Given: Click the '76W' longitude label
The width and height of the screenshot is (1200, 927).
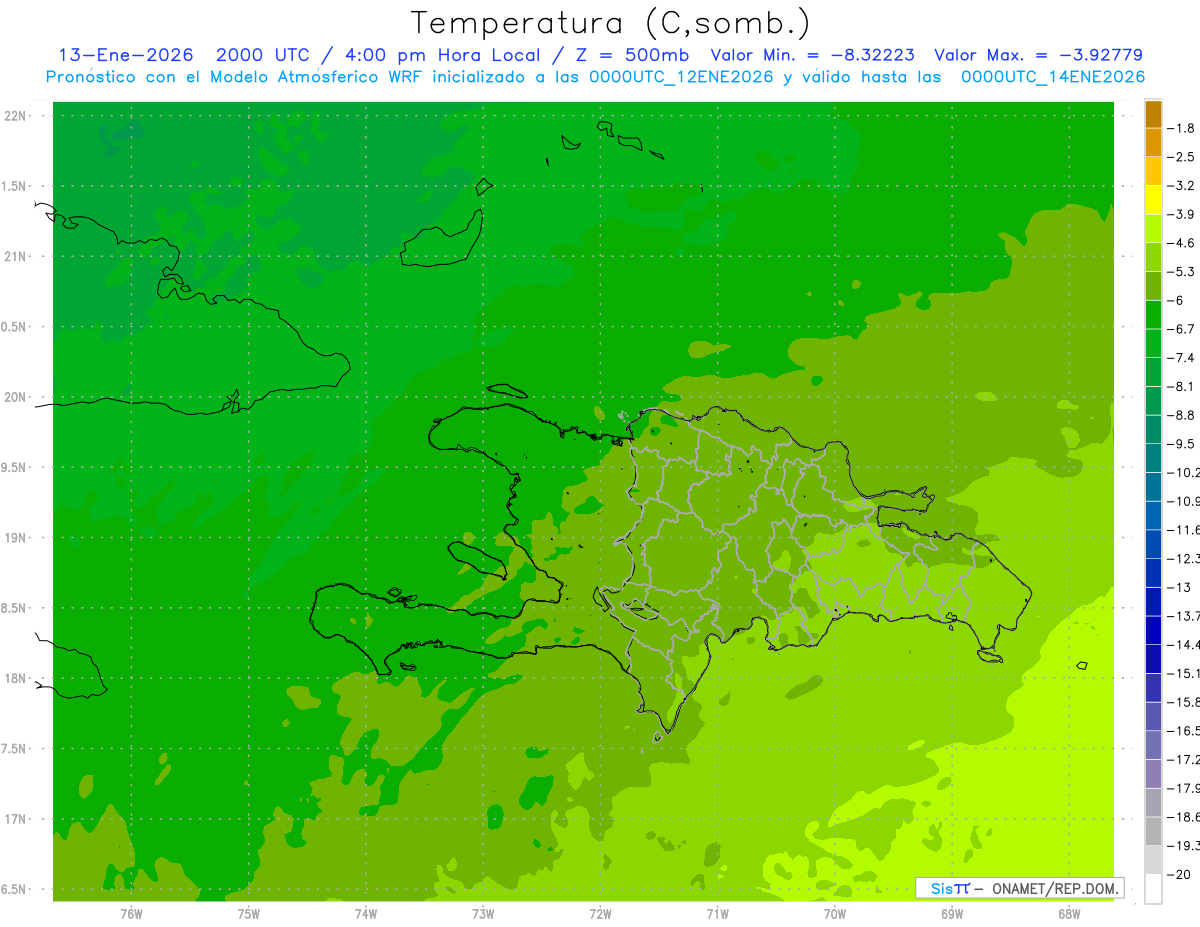Looking at the screenshot, I should [131, 913].
